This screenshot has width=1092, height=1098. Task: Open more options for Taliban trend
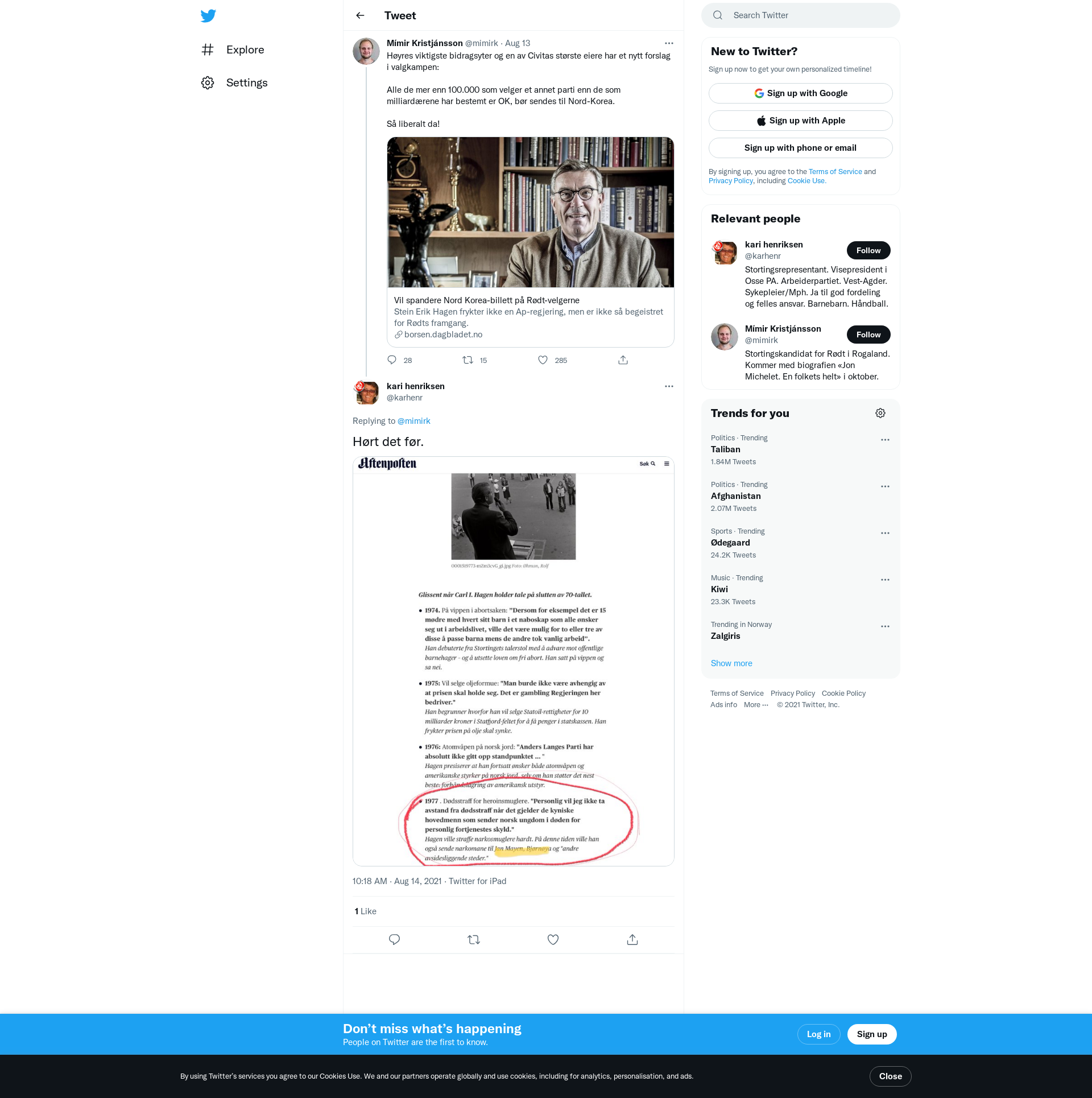pos(885,440)
